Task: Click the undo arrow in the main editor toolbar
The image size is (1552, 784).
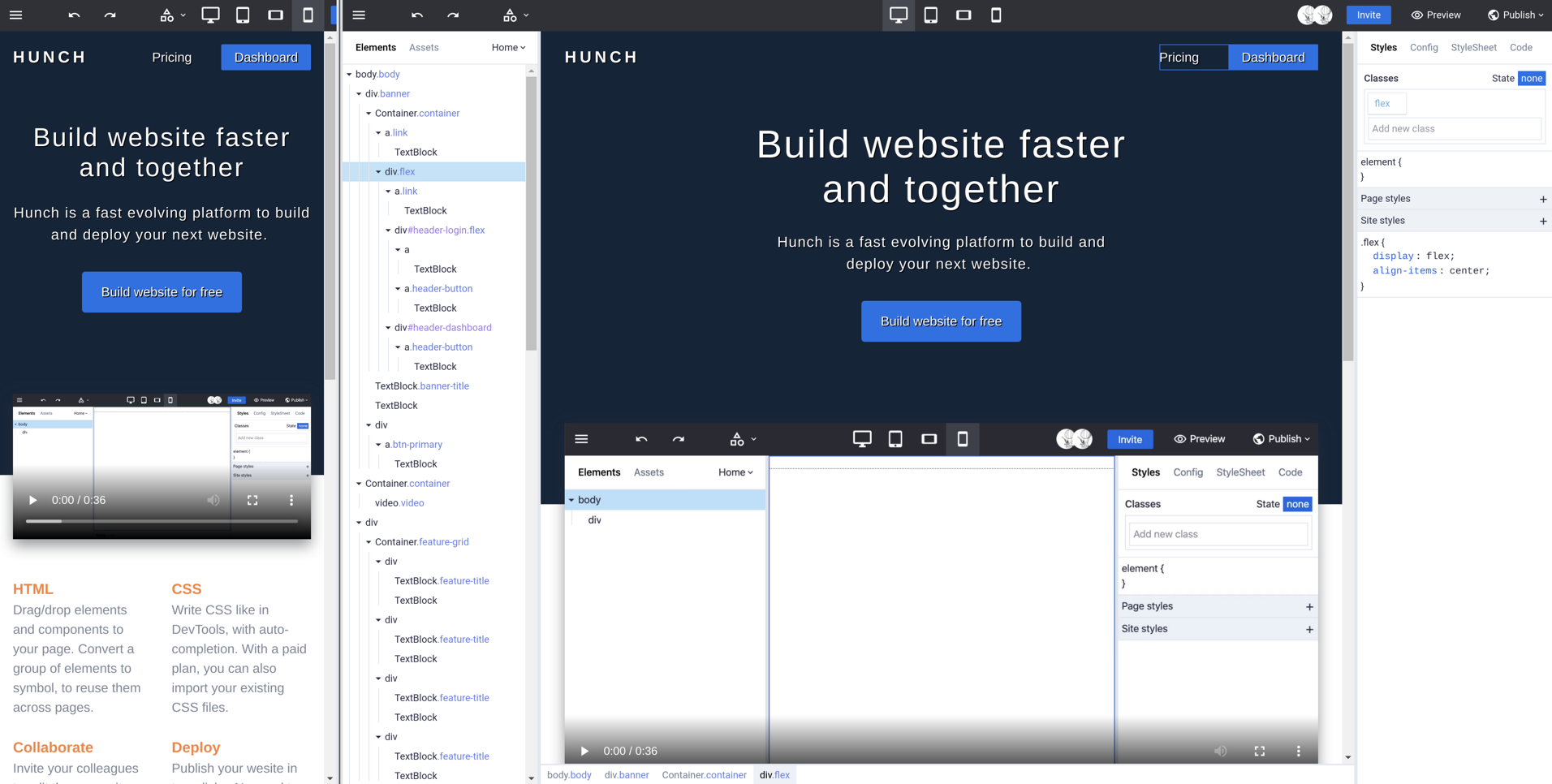Action: coord(417,15)
